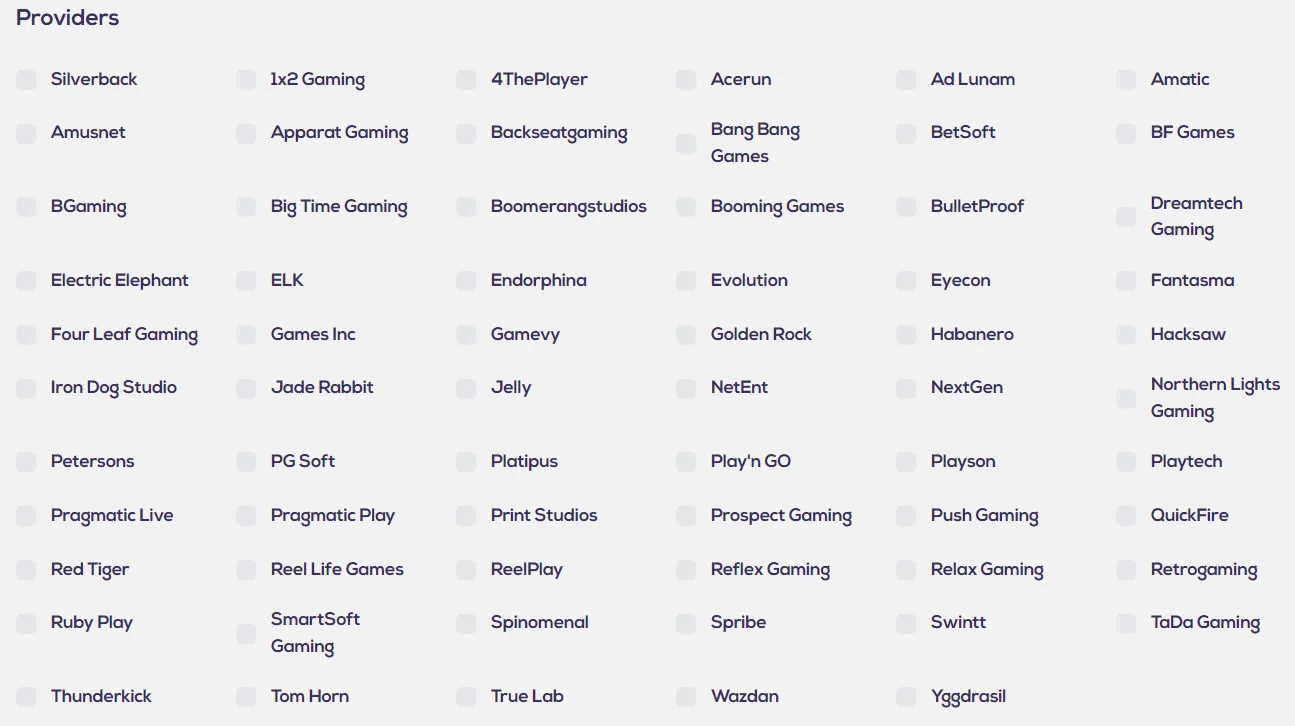Check the Big Time Gaming box

point(246,207)
